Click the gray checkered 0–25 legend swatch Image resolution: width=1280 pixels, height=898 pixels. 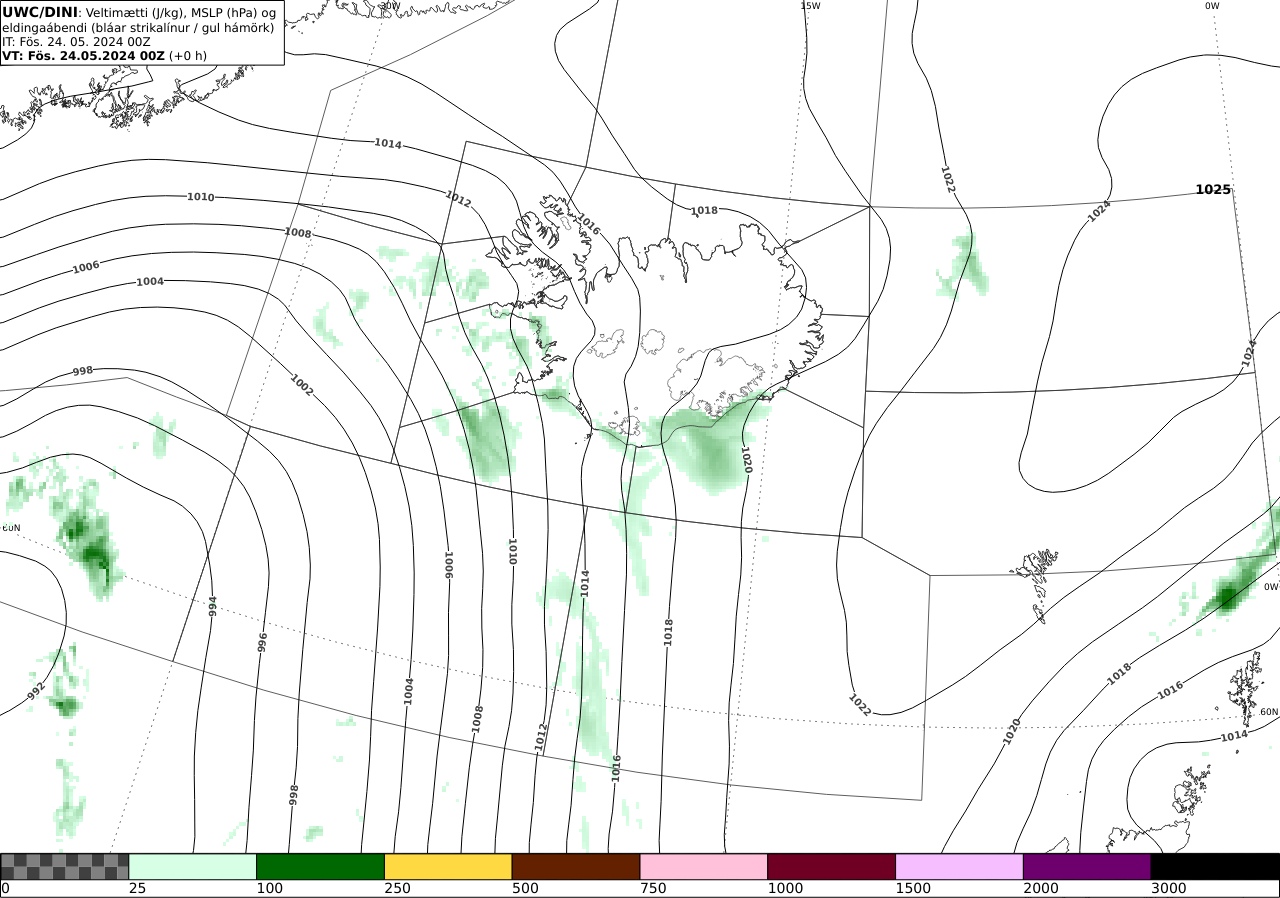tap(65, 866)
